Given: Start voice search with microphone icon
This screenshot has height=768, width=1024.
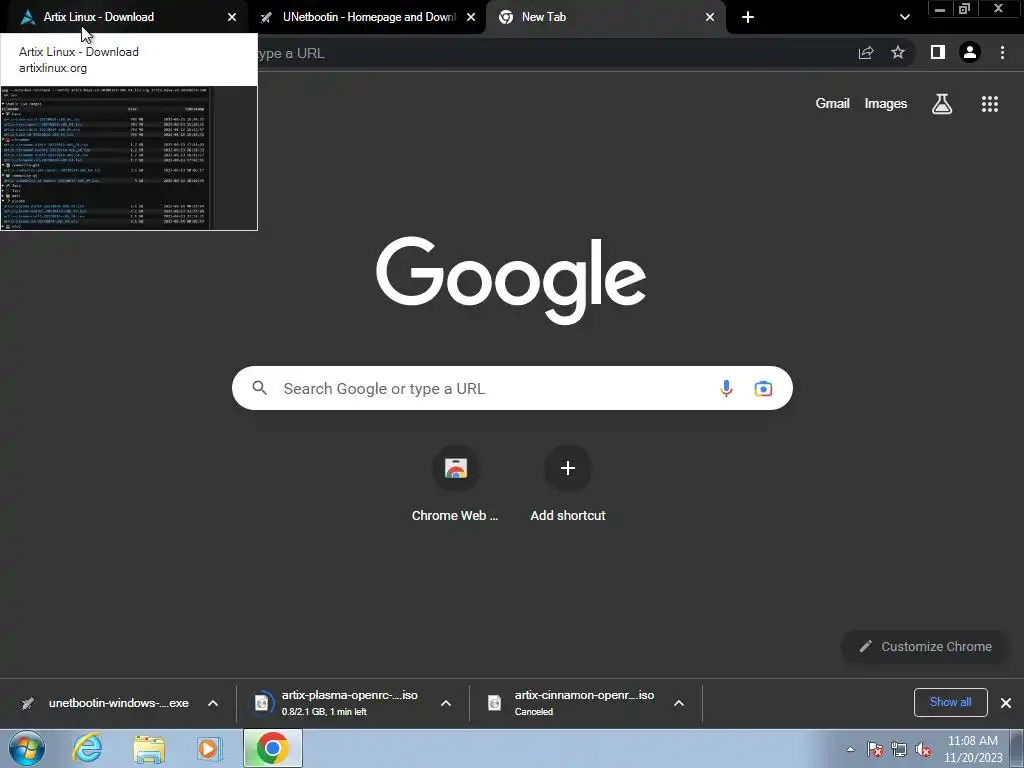Looking at the screenshot, I should coord(726,389).
